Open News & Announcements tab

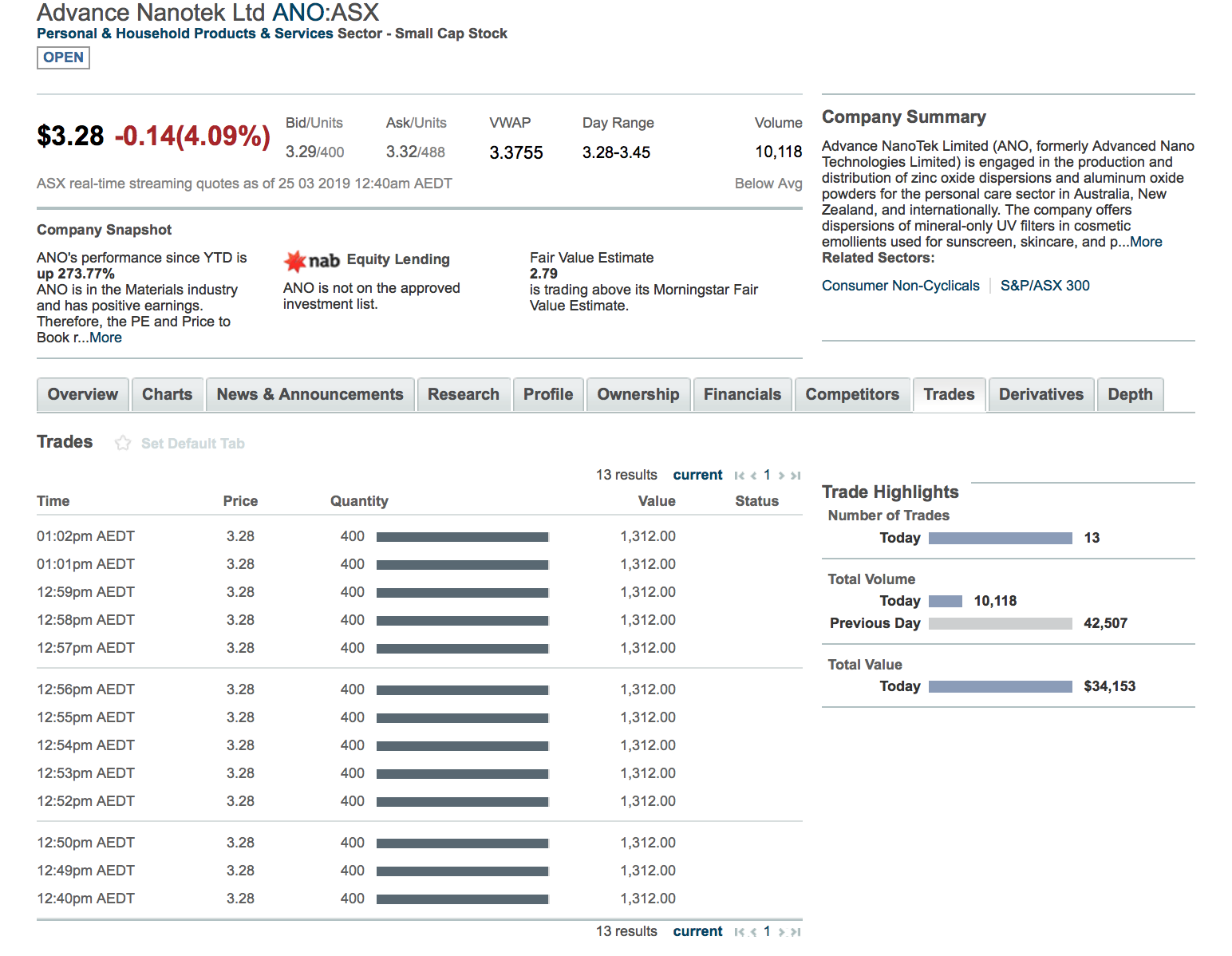point(310,394)
